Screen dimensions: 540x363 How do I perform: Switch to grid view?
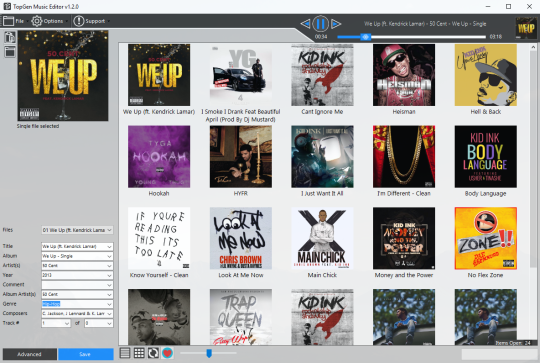139,353
